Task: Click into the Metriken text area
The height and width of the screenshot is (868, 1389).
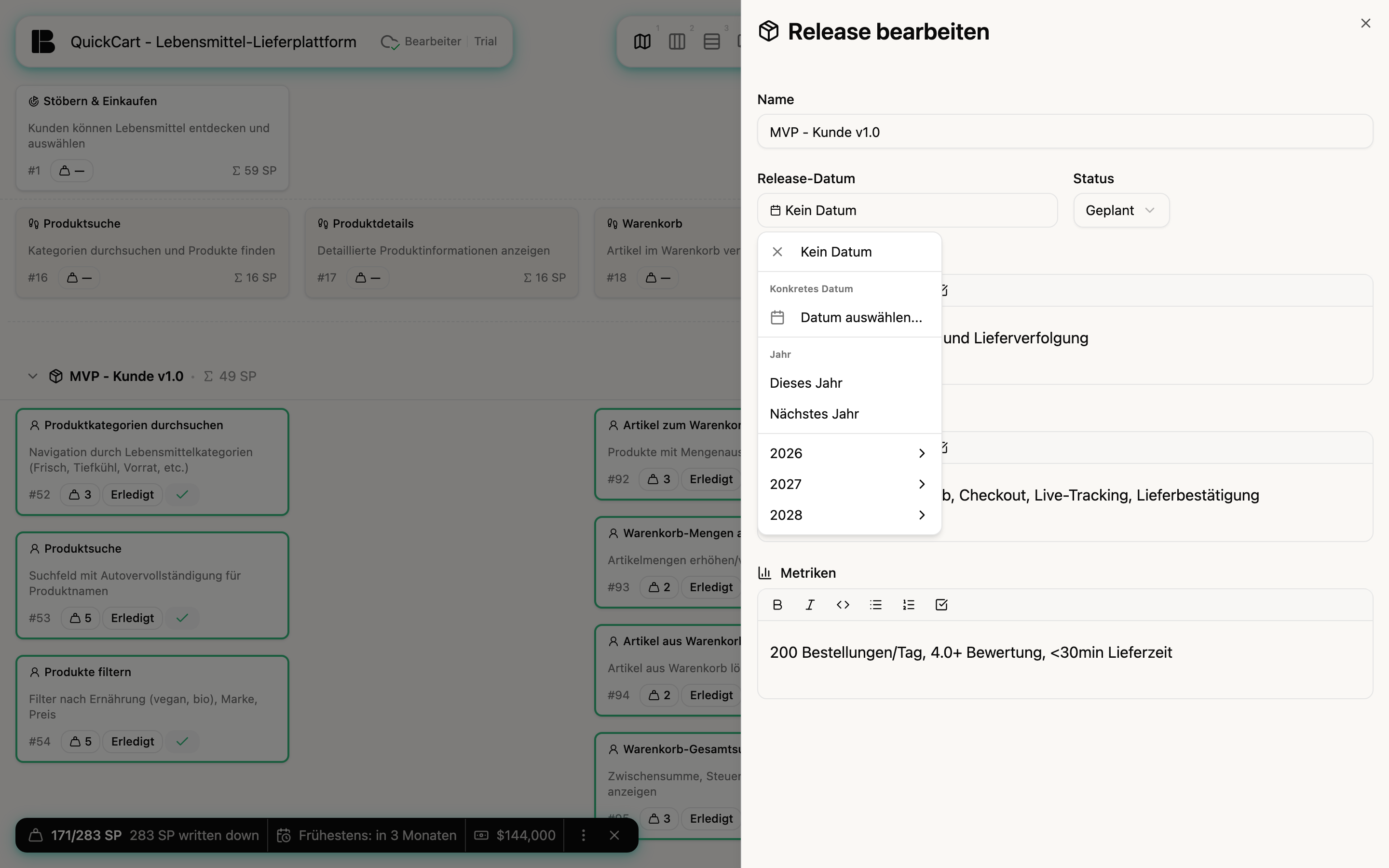Action: pos(1065,659)
